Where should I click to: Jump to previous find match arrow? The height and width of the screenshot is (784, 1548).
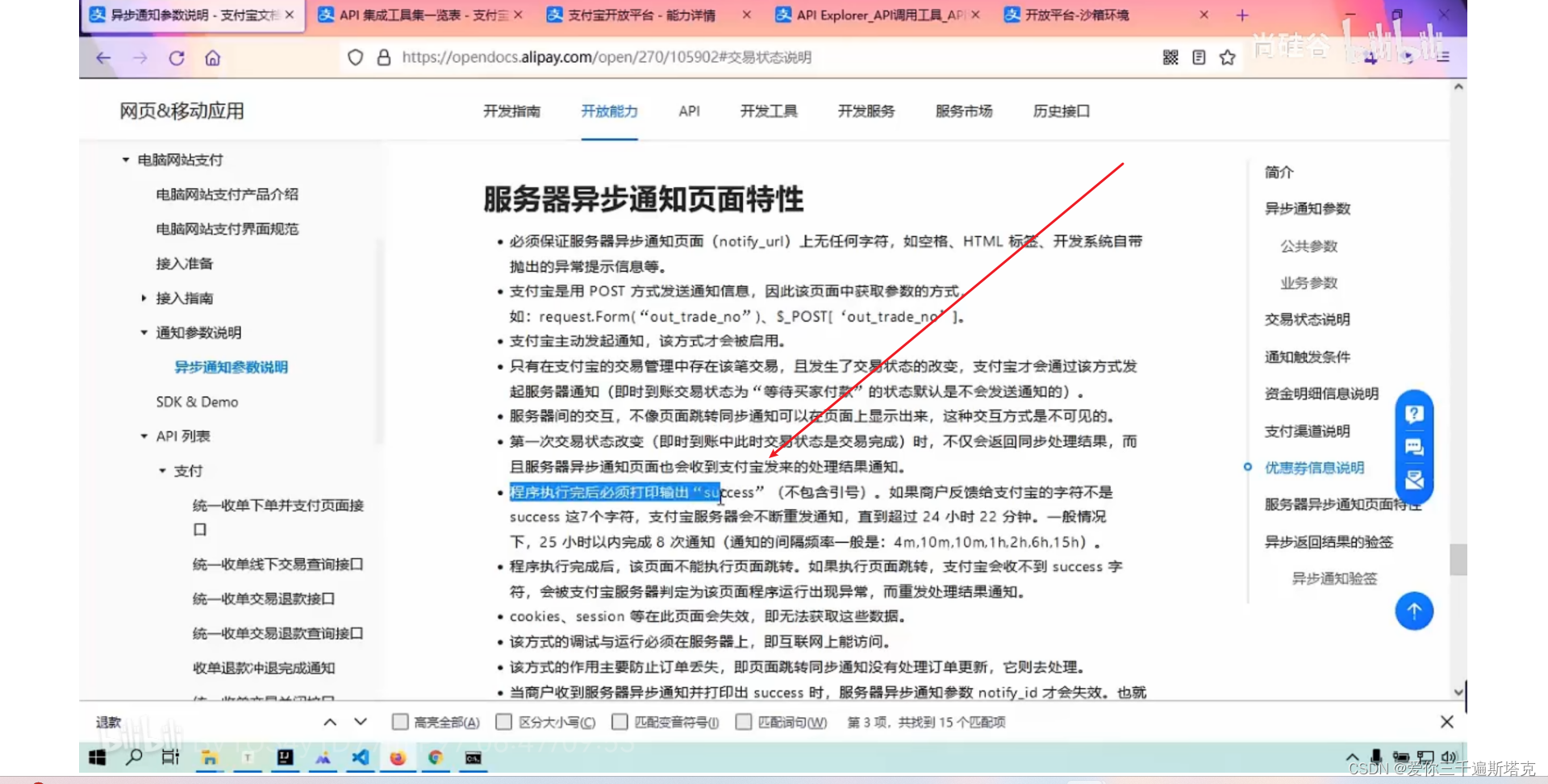click(x=330, y=722)
